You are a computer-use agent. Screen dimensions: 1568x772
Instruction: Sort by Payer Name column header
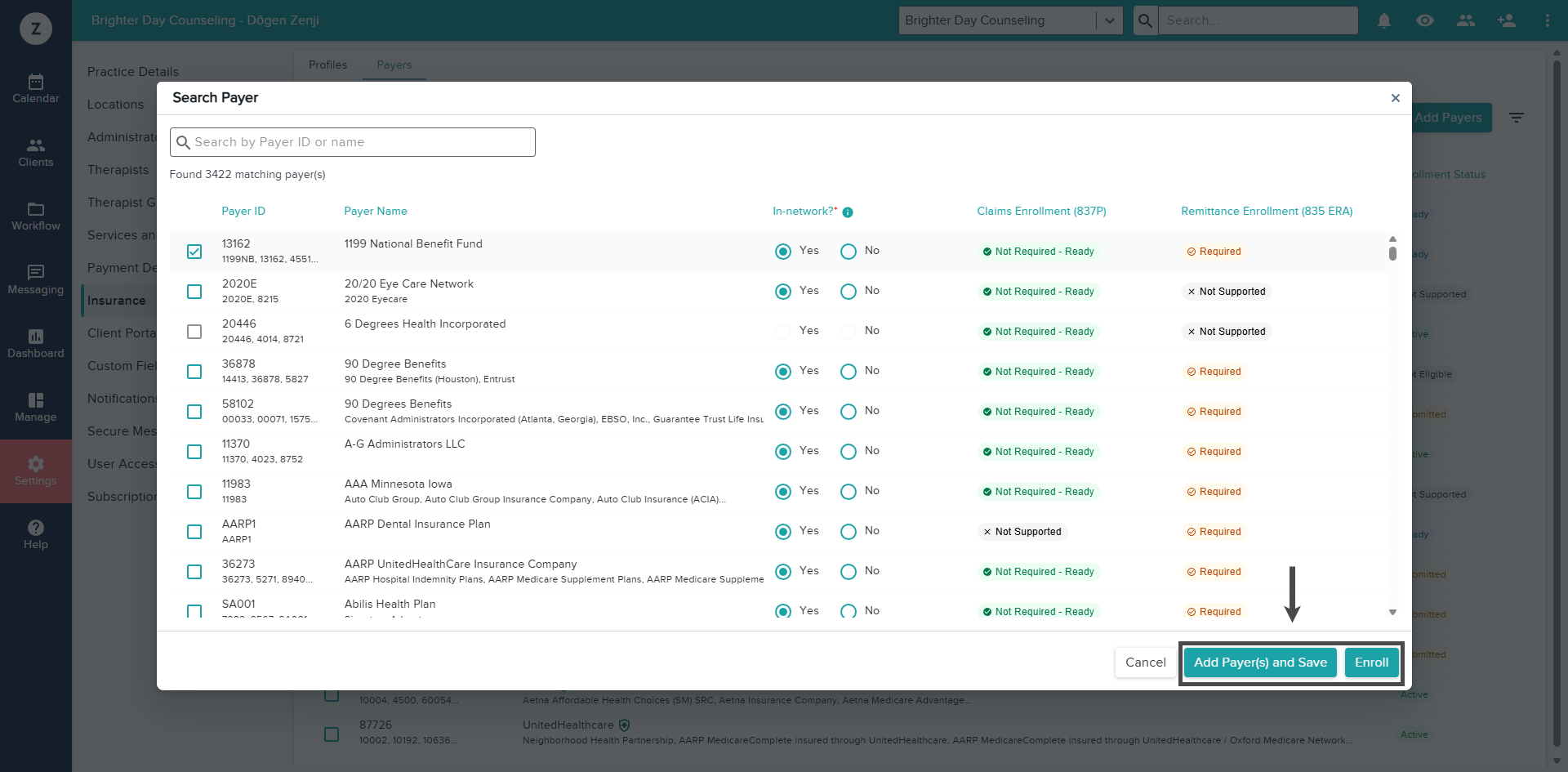pyautogui.click(x=376, y=212)
